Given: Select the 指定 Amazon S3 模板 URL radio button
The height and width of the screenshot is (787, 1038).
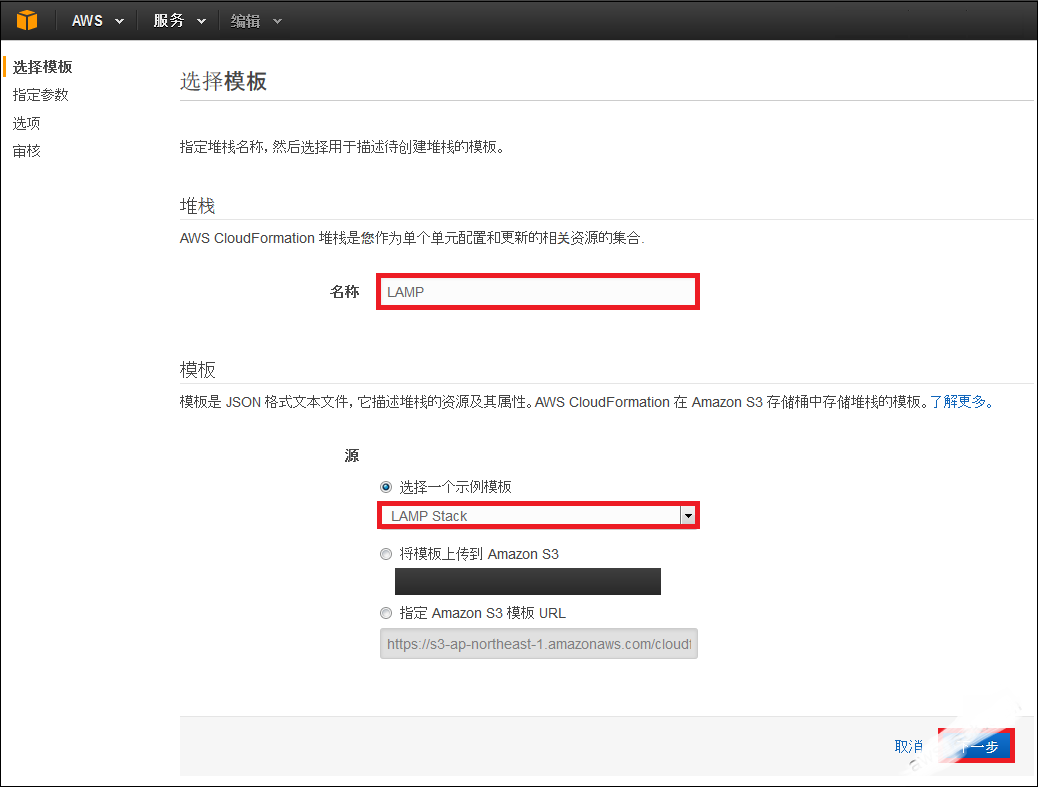Looking at the screenshot, I should click(x=386, y=613).
